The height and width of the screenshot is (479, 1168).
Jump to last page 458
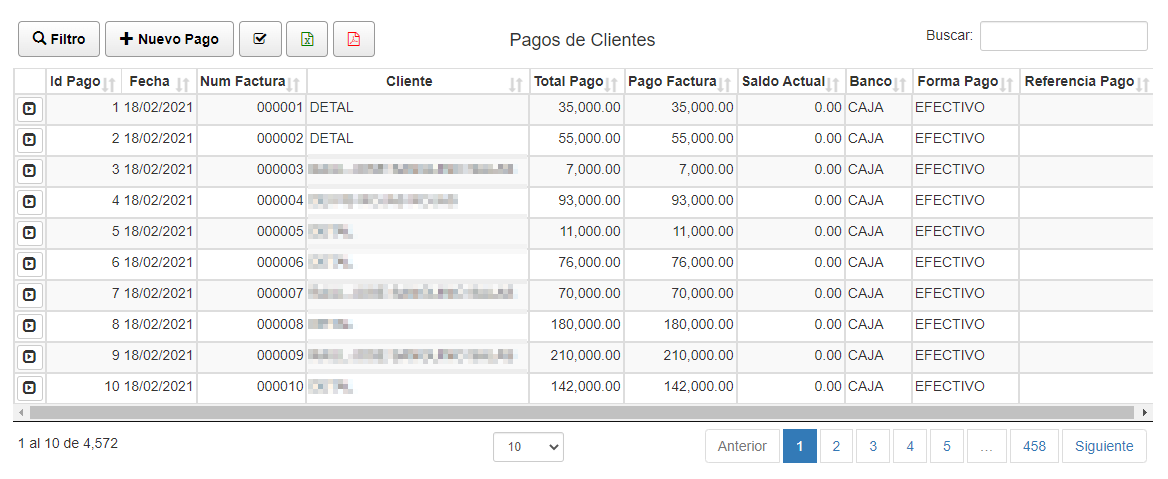[1034, 446]
